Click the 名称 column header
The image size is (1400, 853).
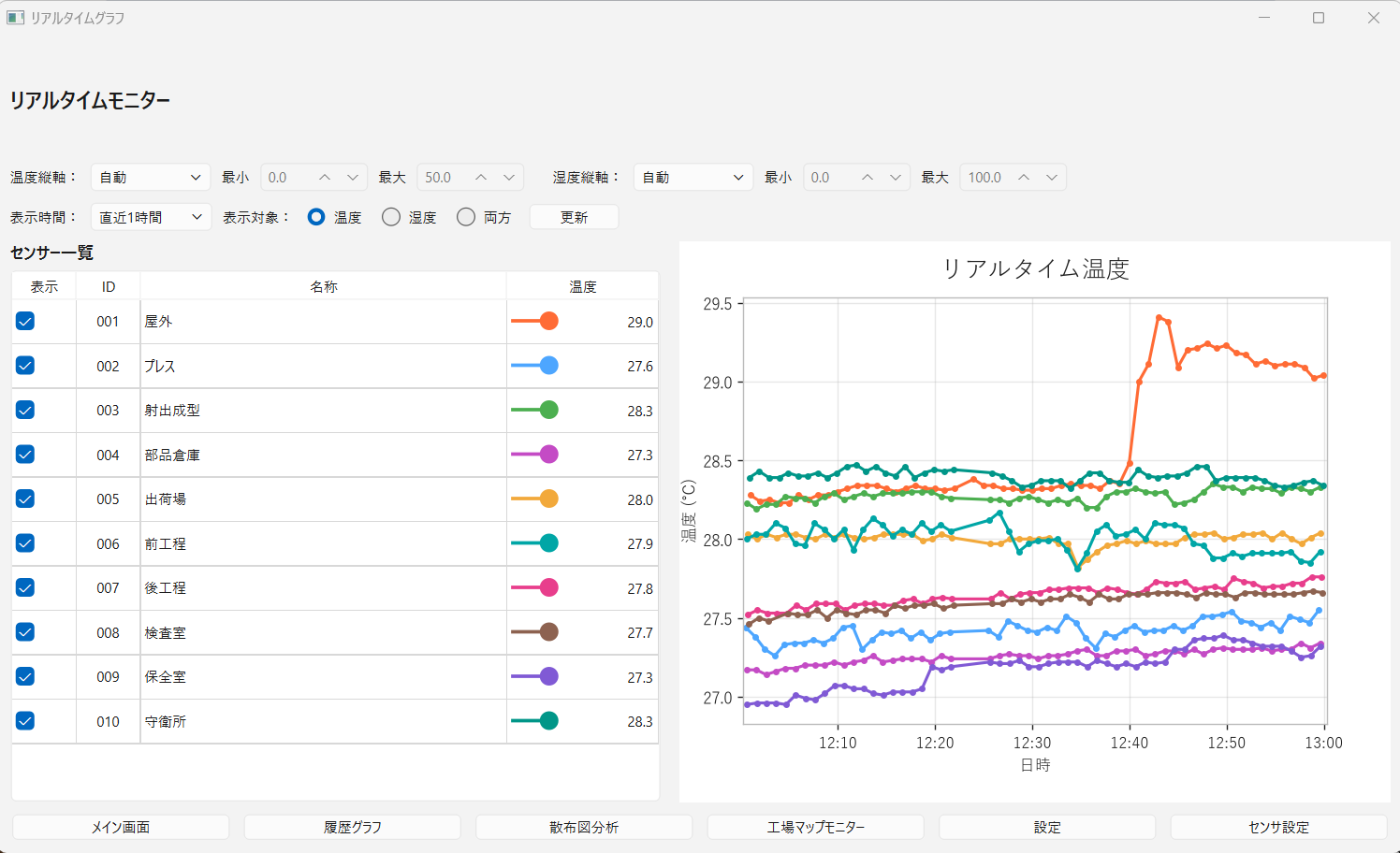[324, 286]
